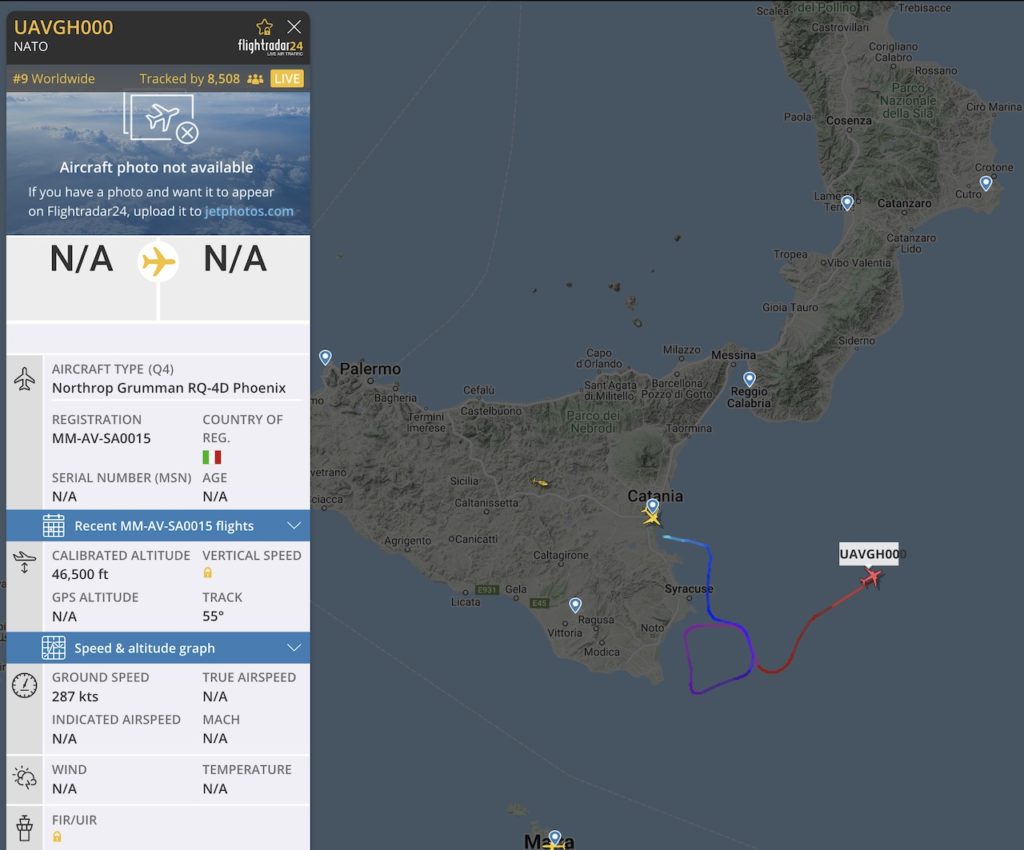Click the LIVE badge
The height and width of the screenshot is (850, 1024).
click(287, 79)
